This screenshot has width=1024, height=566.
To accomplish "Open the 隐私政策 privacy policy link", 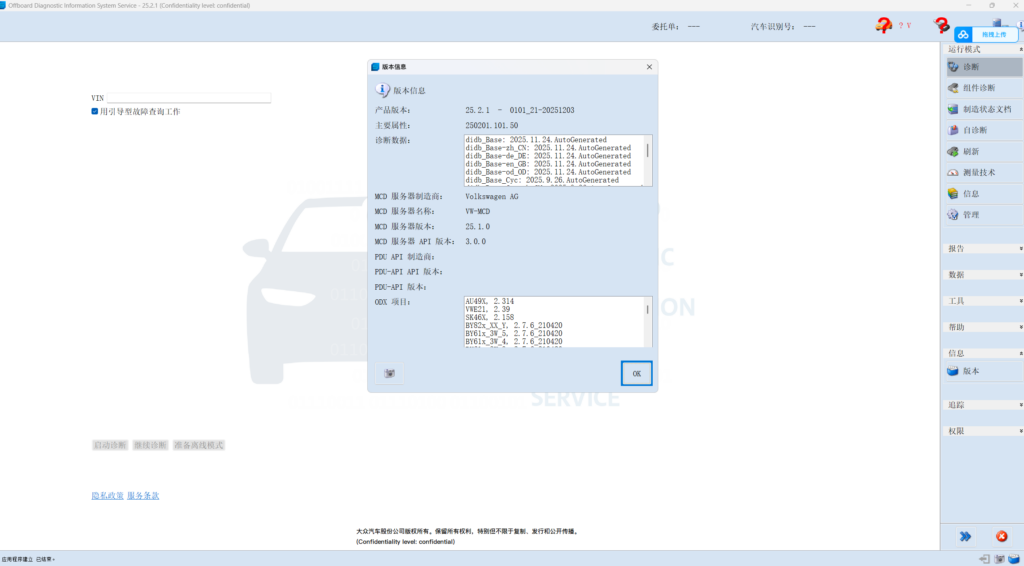I will pyautogui.click(x=107, y=496).
